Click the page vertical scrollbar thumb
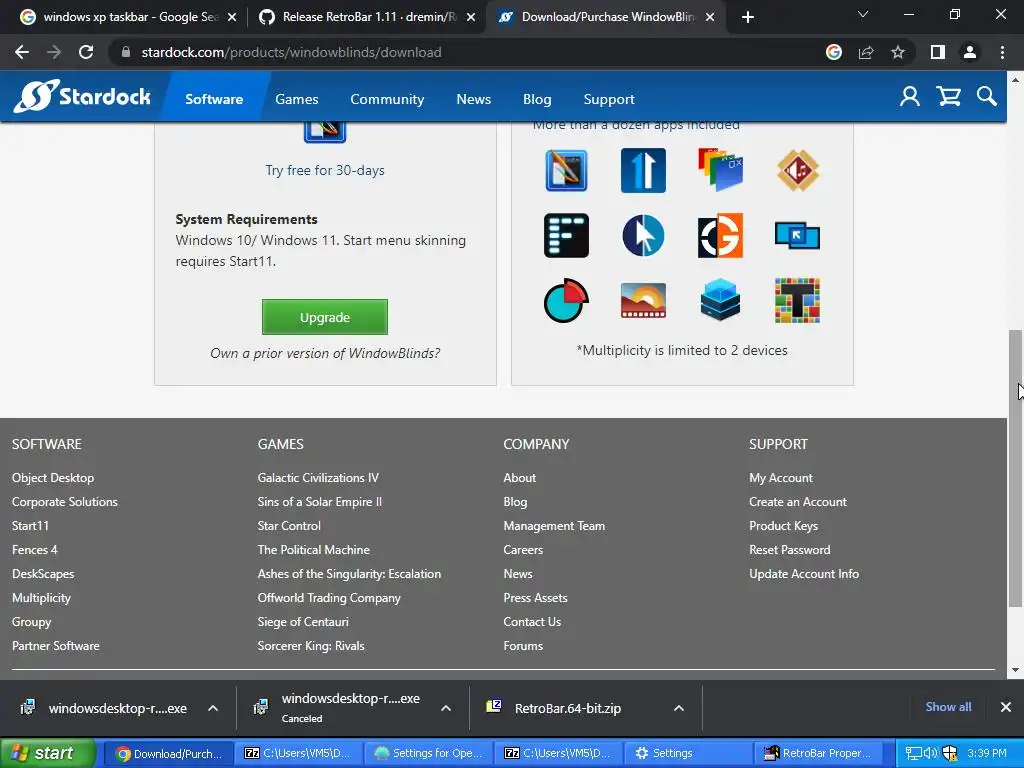The image size is (1024, 768). pos(1015,469)
